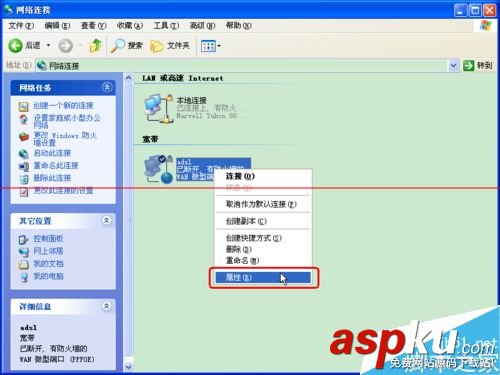Open the 收藏(A) menu
This screenshot has height=375, width=500.
pyautogui.click(x=130, y=26)
